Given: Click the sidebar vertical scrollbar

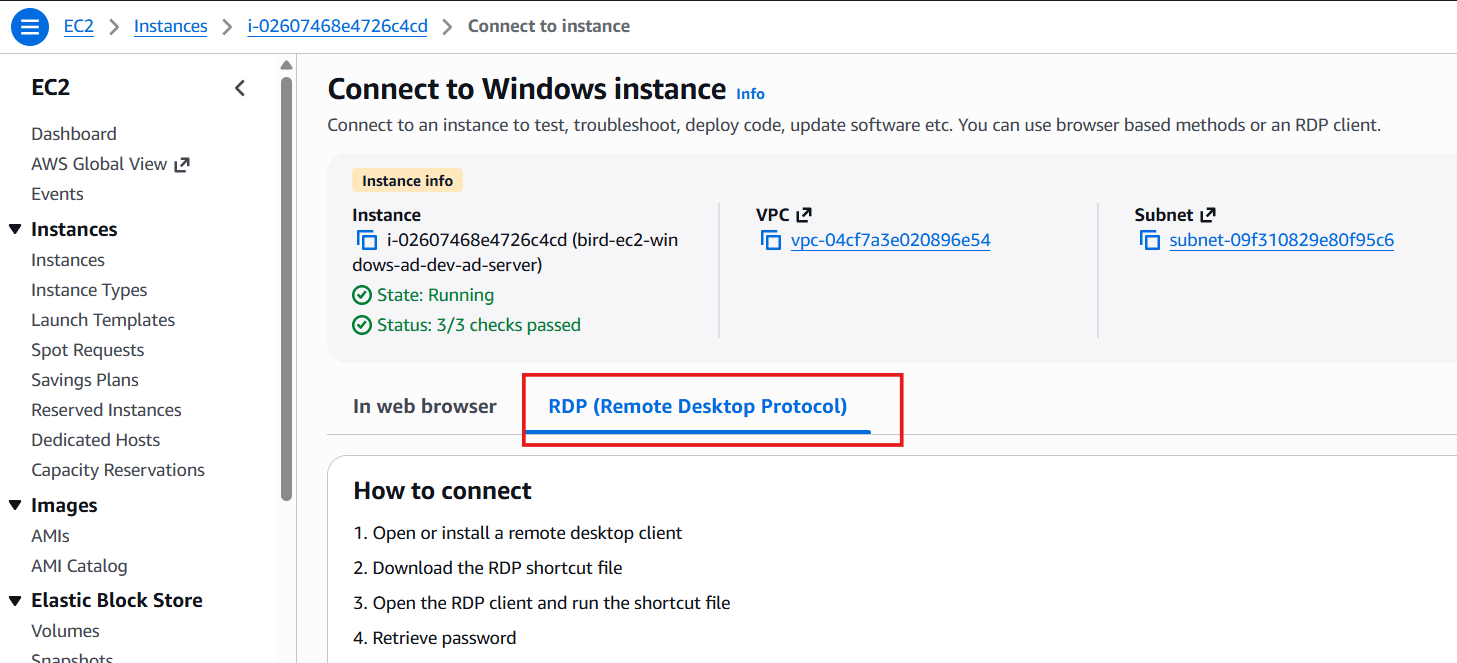Looking at the screenshot, I should point(287,288).
